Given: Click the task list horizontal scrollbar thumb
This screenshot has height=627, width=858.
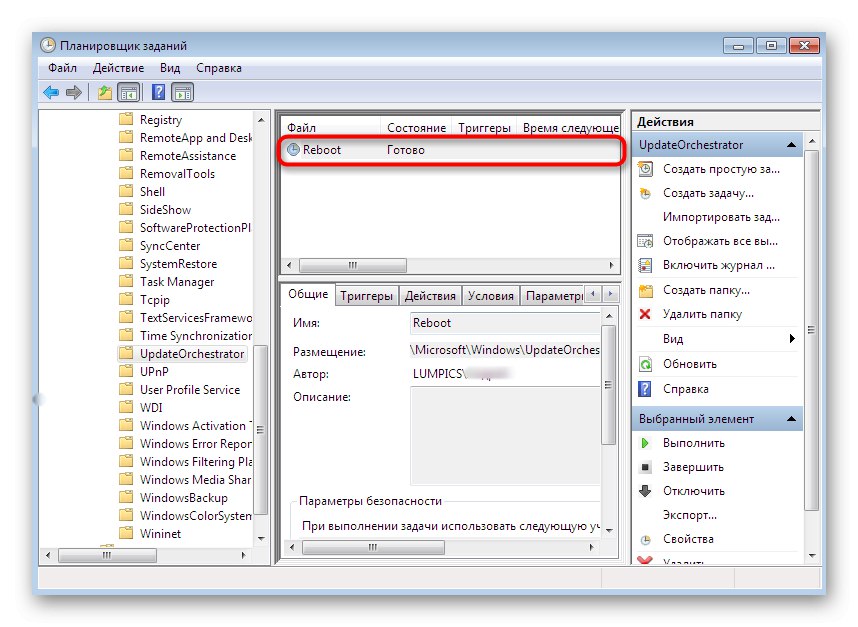Looking at the screenshot, I should point(352,265).
